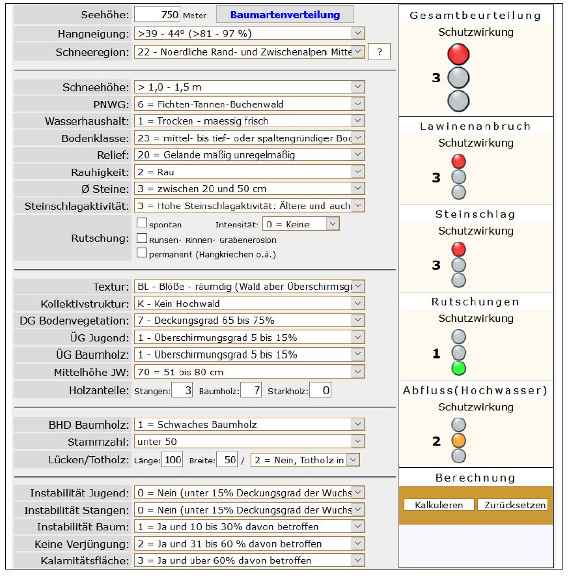Open the Bodenklasse dropdown
Image resolution: width=569 pixels, height=576 pixels.
click(x=249, y=138)
